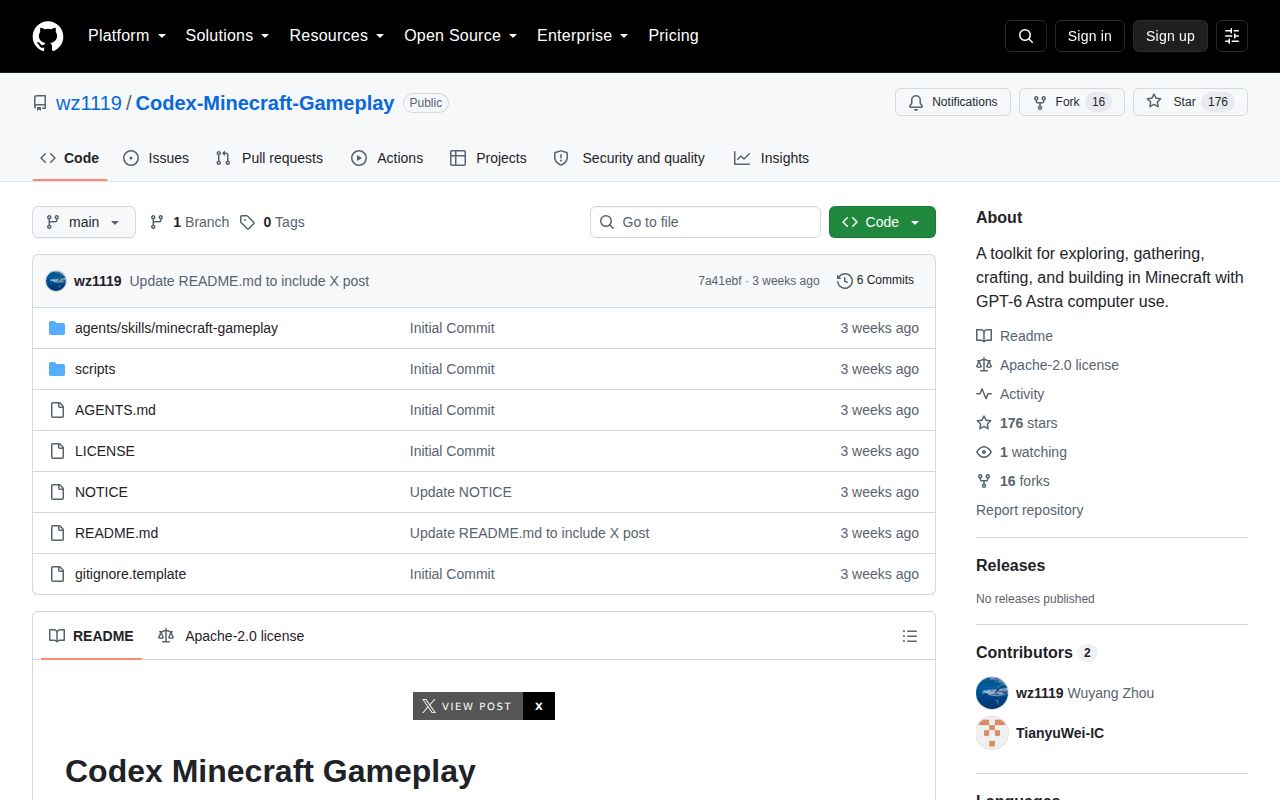Click the license scale icon in About
This screenshot has width=1280, height=800.
984,365
